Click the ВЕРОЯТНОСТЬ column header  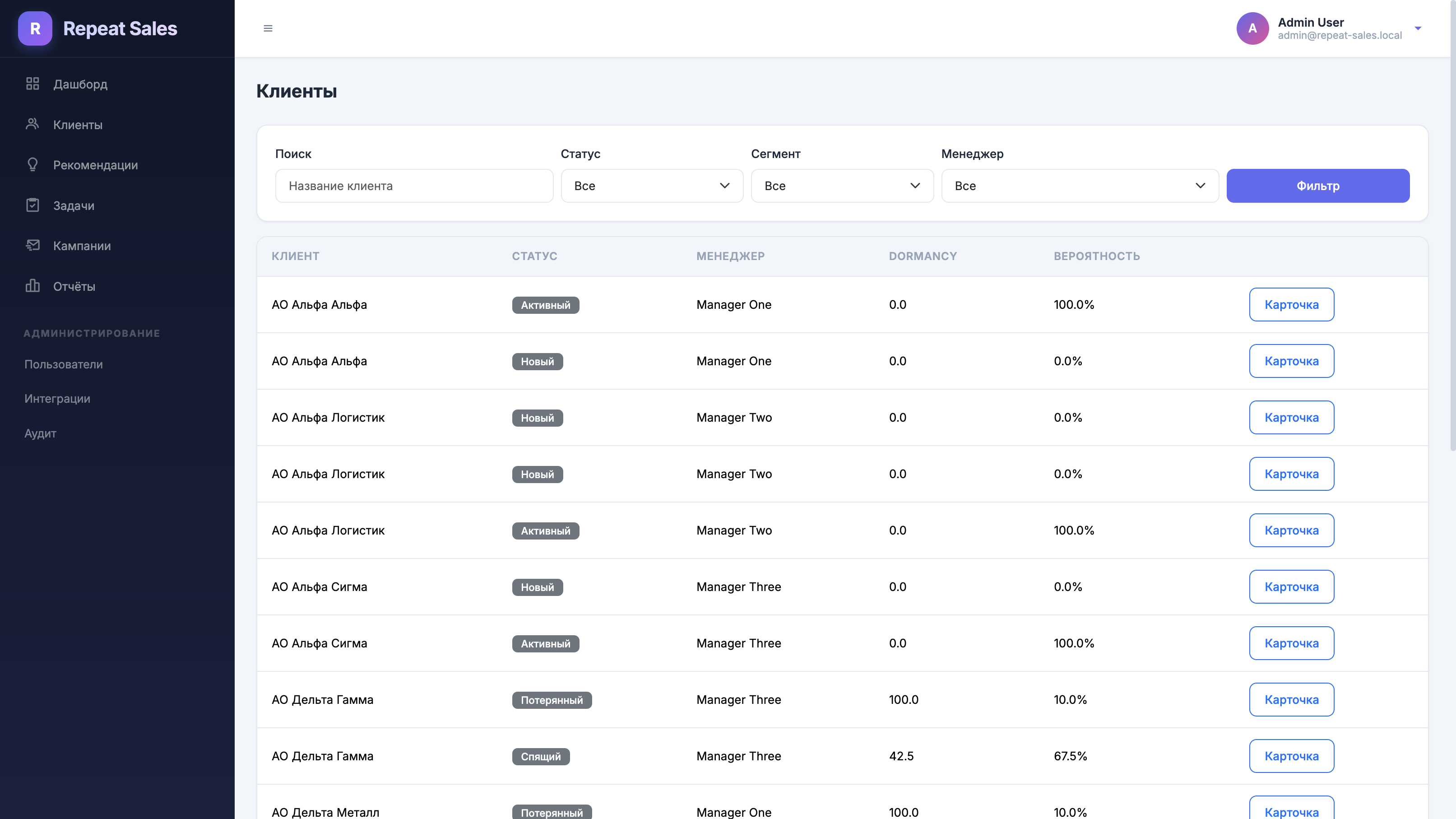click(x=1097, y=256)
